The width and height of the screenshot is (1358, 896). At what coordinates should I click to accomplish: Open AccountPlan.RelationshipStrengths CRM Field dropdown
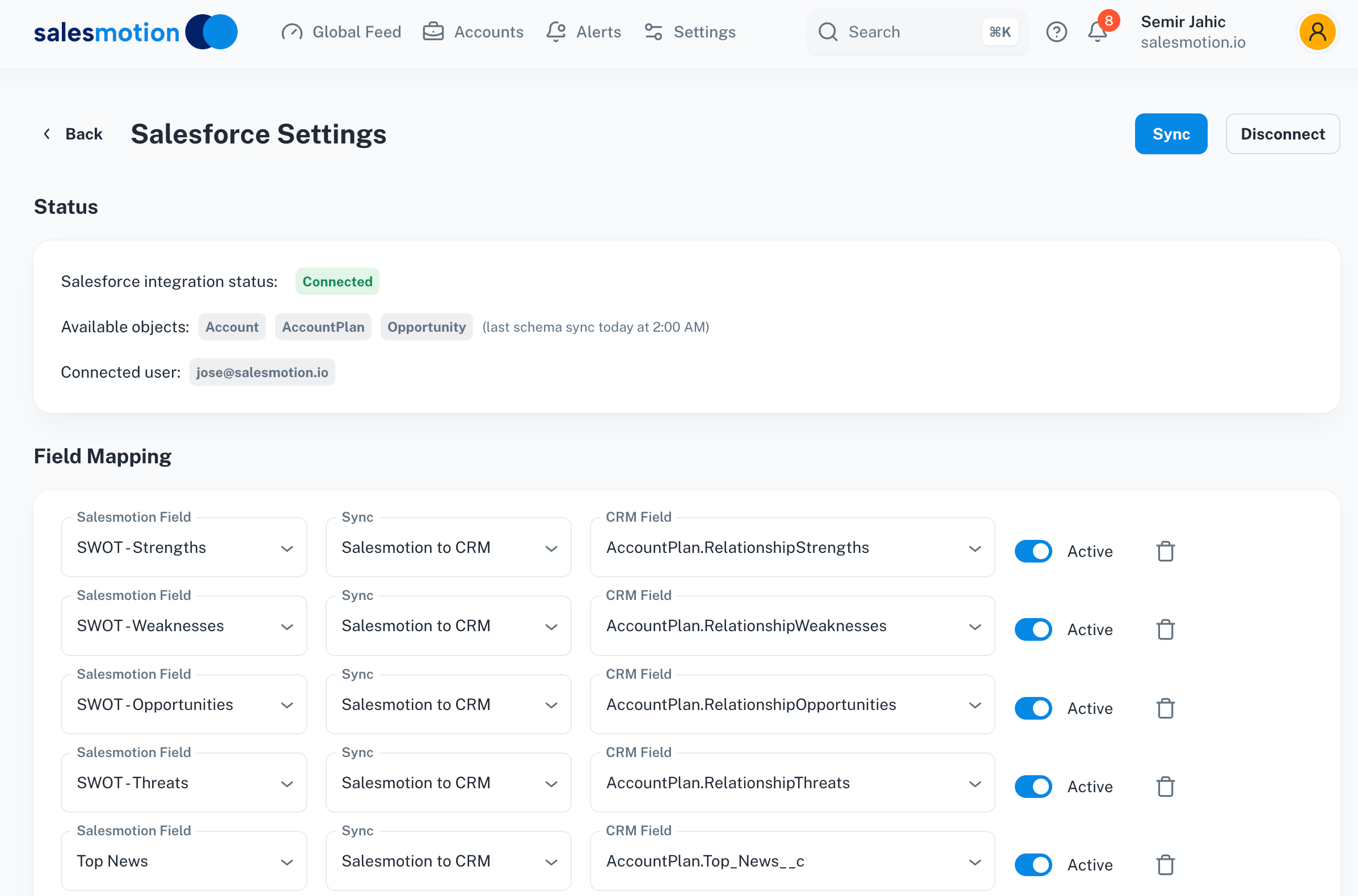[x=793, y=547]
